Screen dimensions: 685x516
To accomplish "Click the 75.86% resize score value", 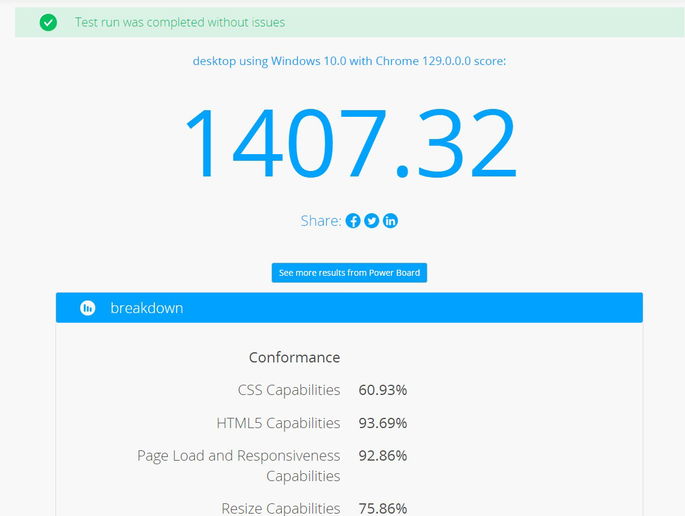I will point(382,508).
